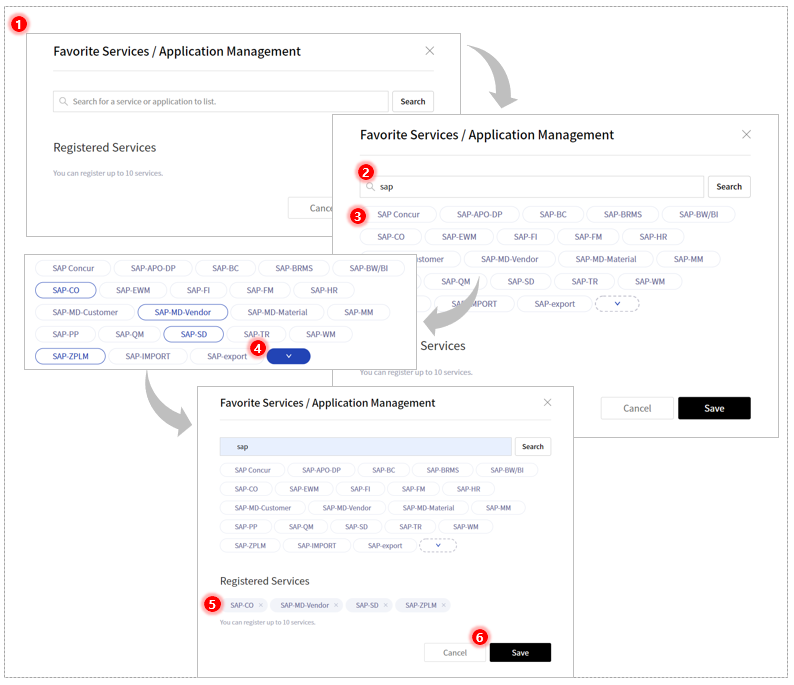Click Search button in top-left dialog
794x685 pixels.
point(413,101)
